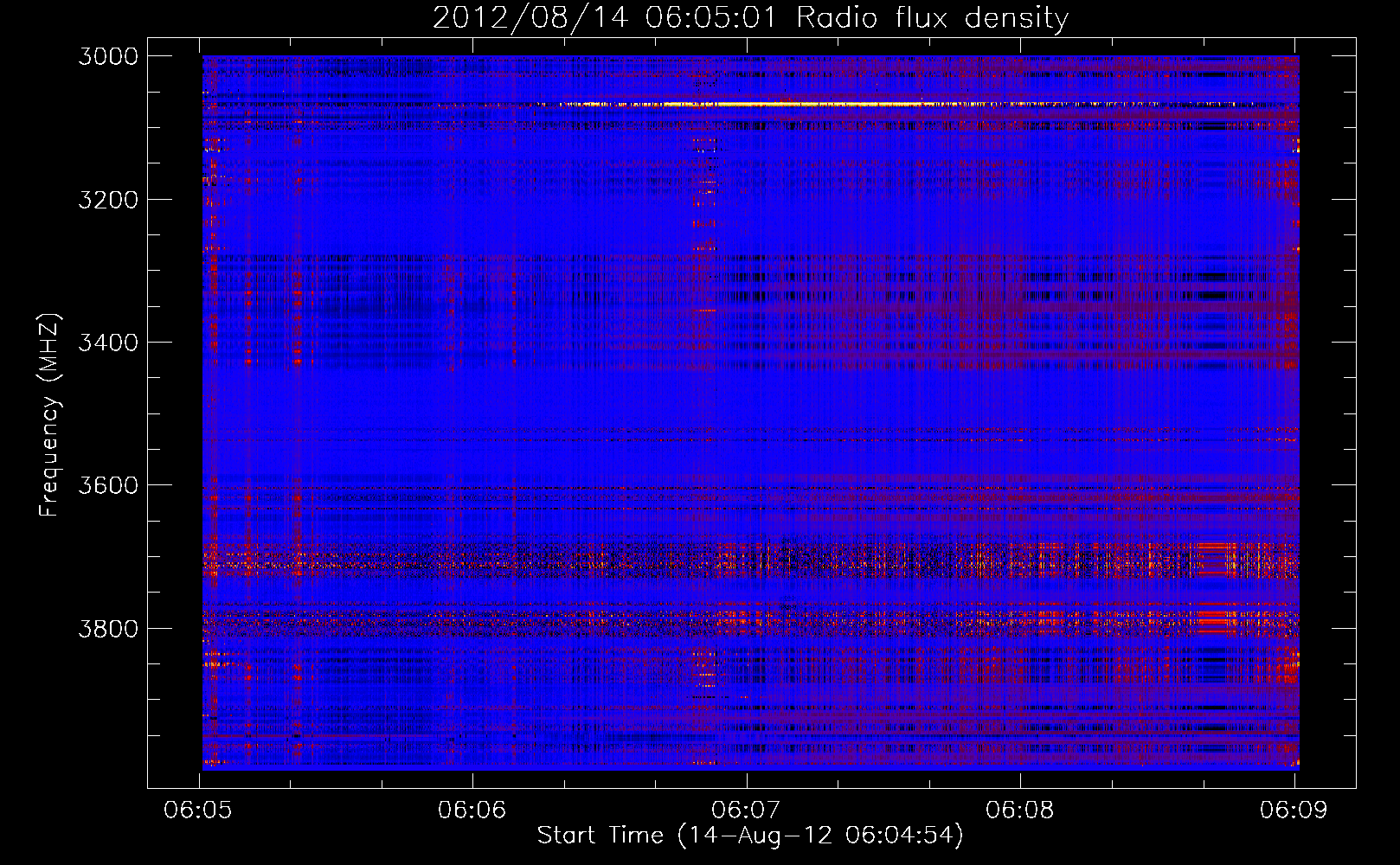1400x865 pixels.
Task: Click the 3800 frequency tick label
Action: click(108, 628)
